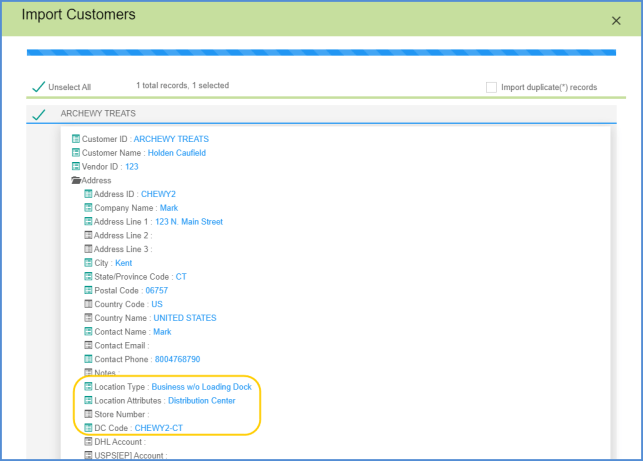Viewport: 643px width, 461px height.
Task: Click the DC Code value CHEWY2-CT
Action: [x=159, y=428]
